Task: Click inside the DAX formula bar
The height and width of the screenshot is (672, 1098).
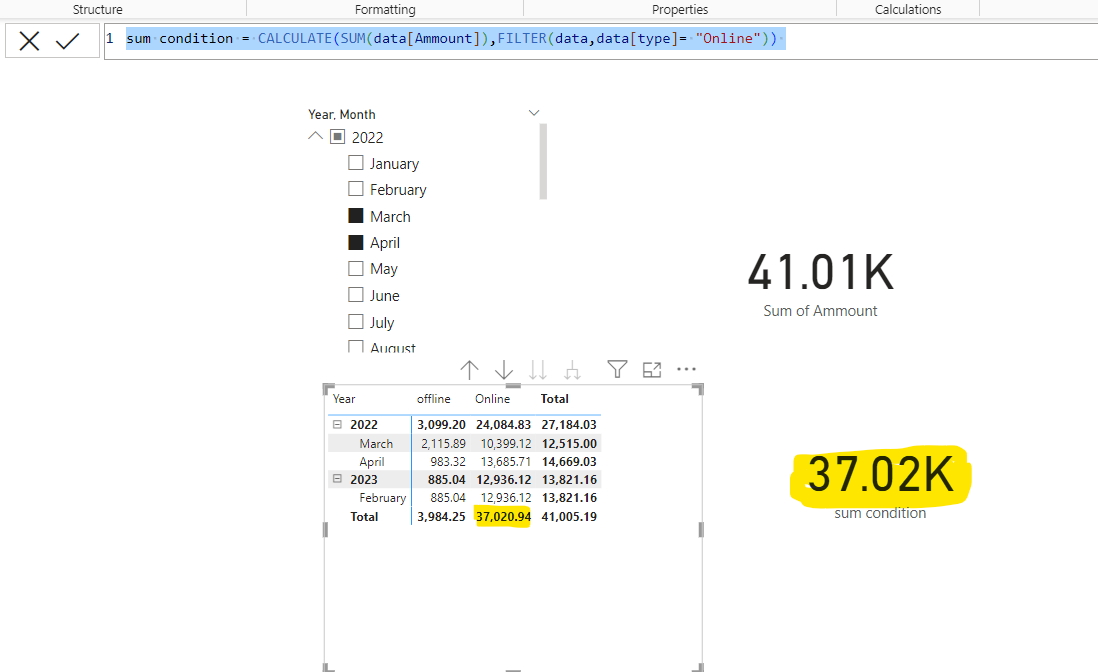Action: [x=601, y=41]
